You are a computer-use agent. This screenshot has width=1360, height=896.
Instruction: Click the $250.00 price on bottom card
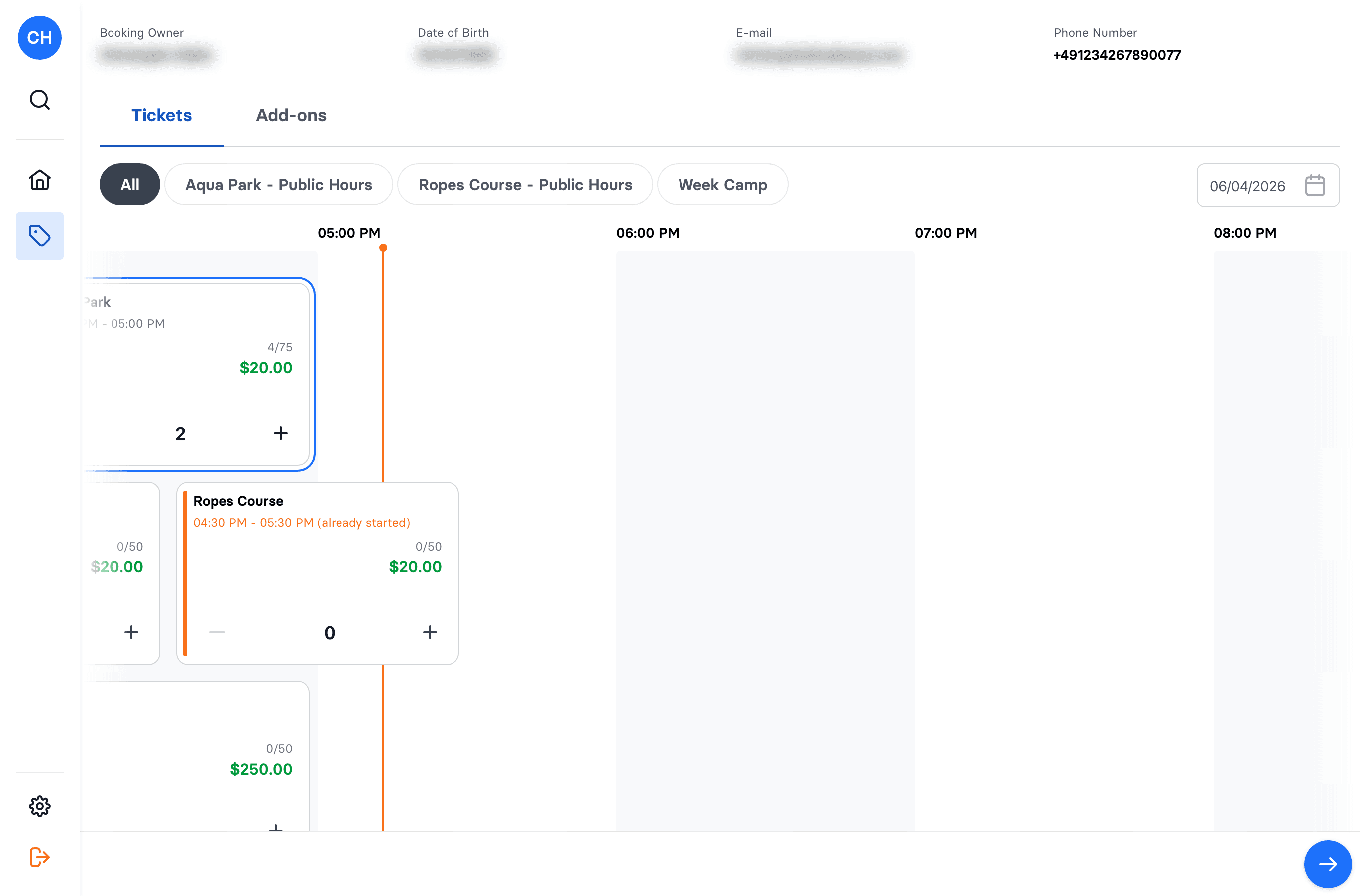tap(261, 769)
